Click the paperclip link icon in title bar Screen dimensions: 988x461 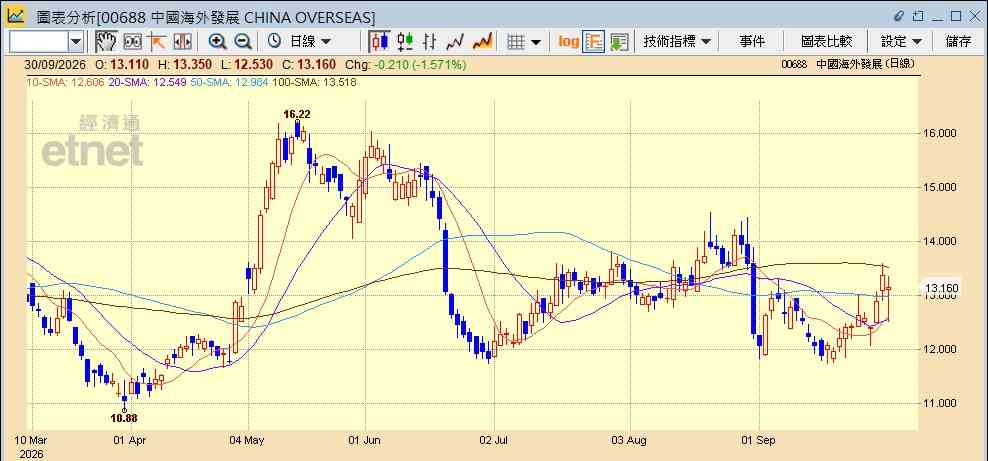coord(900,16)
